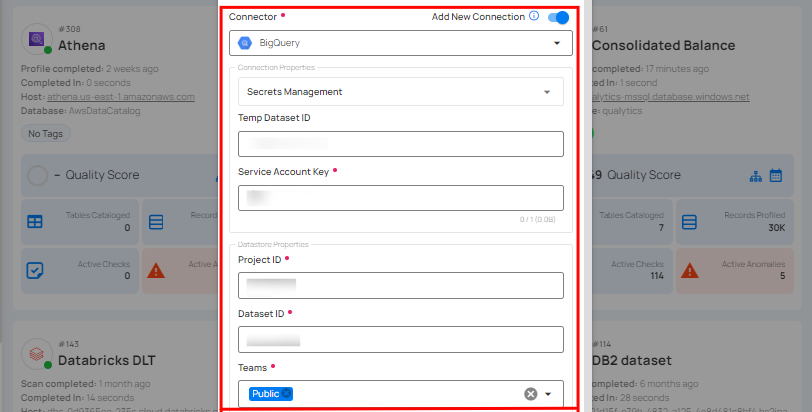Viewport: 812px width, 412px height.
Task: Focus the Project ID input field
Action: 401,285
